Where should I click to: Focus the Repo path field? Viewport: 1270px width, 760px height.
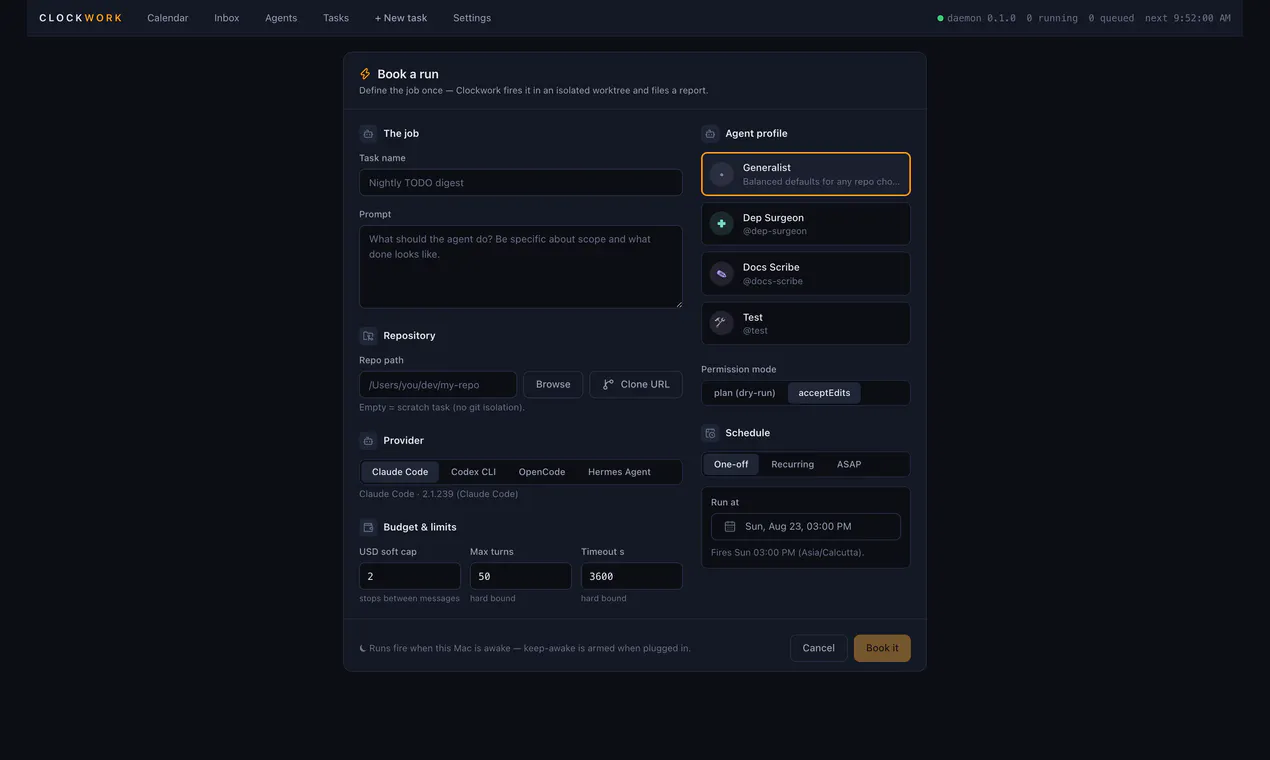coord(438,384)
